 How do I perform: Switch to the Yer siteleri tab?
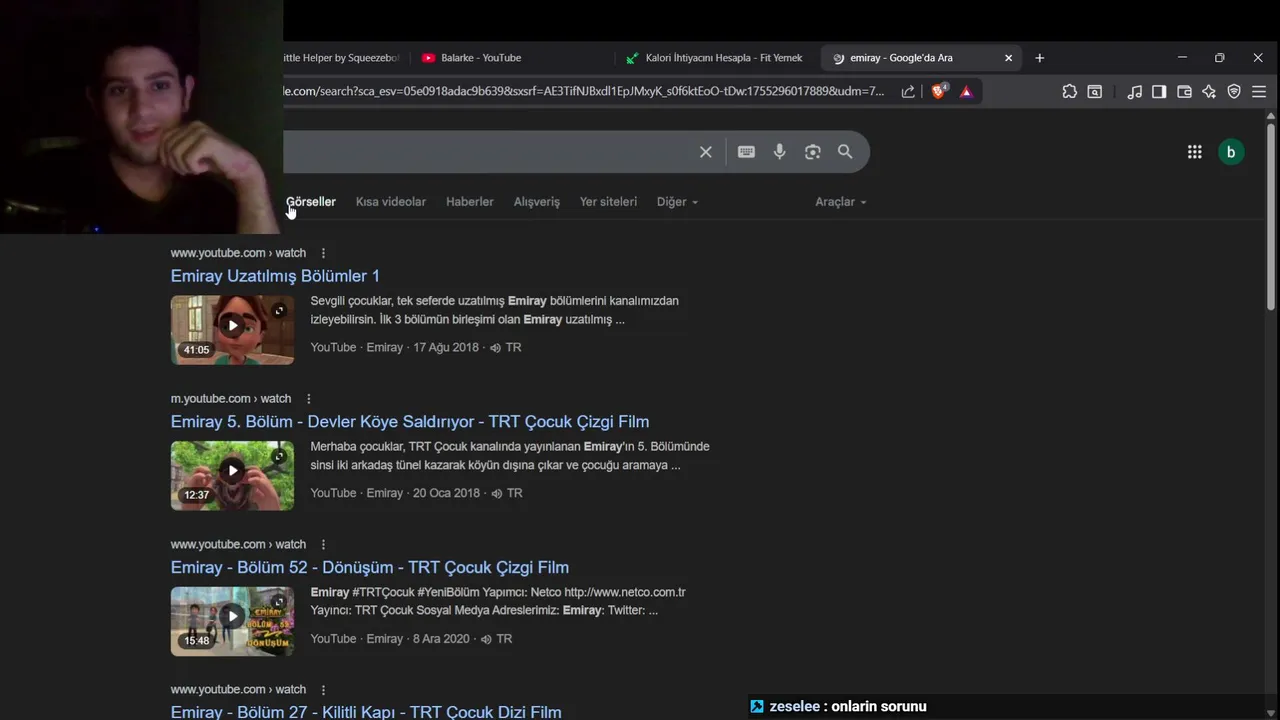(608, 202)
